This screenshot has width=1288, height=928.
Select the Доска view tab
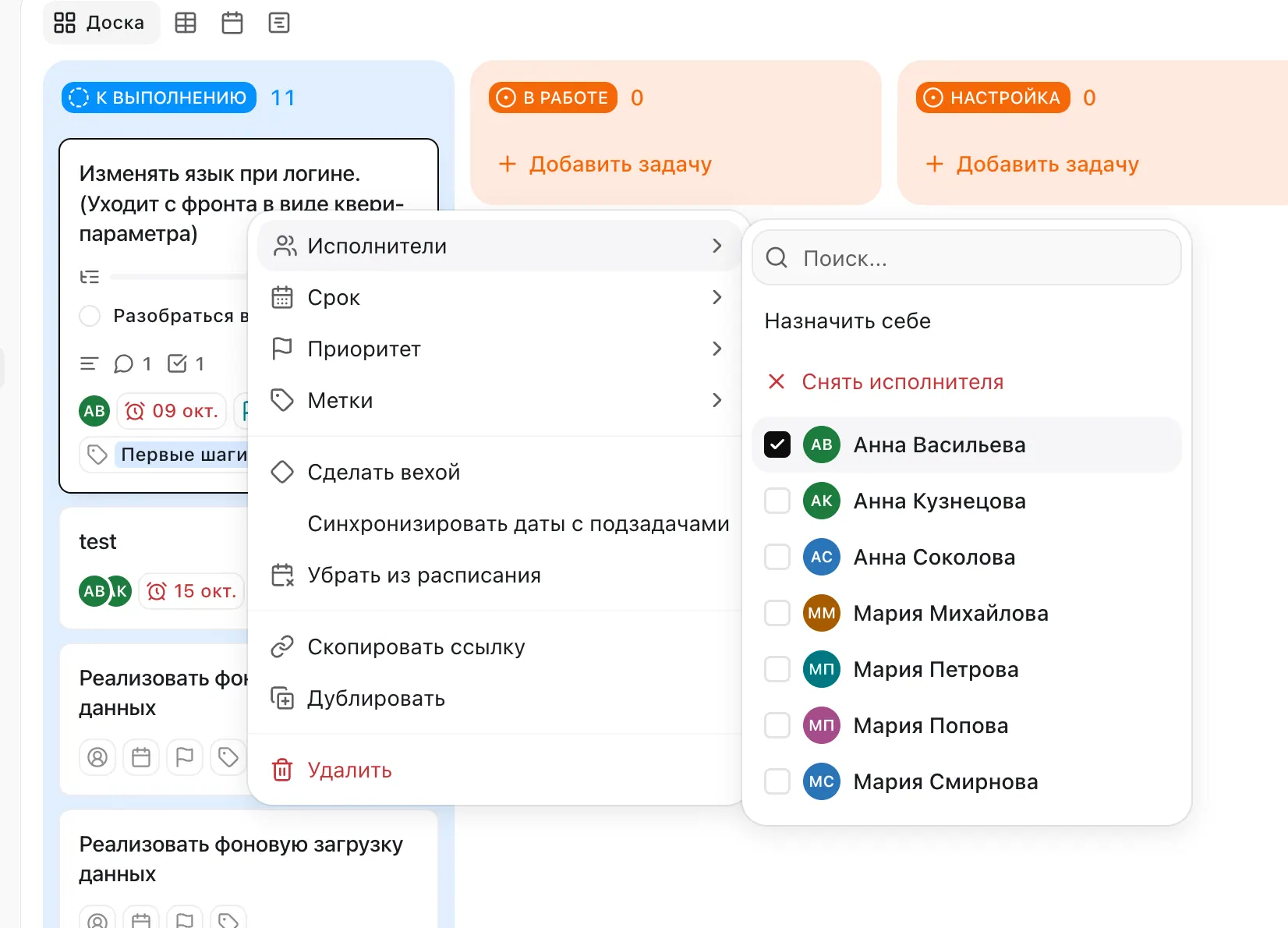click(101, 23)
